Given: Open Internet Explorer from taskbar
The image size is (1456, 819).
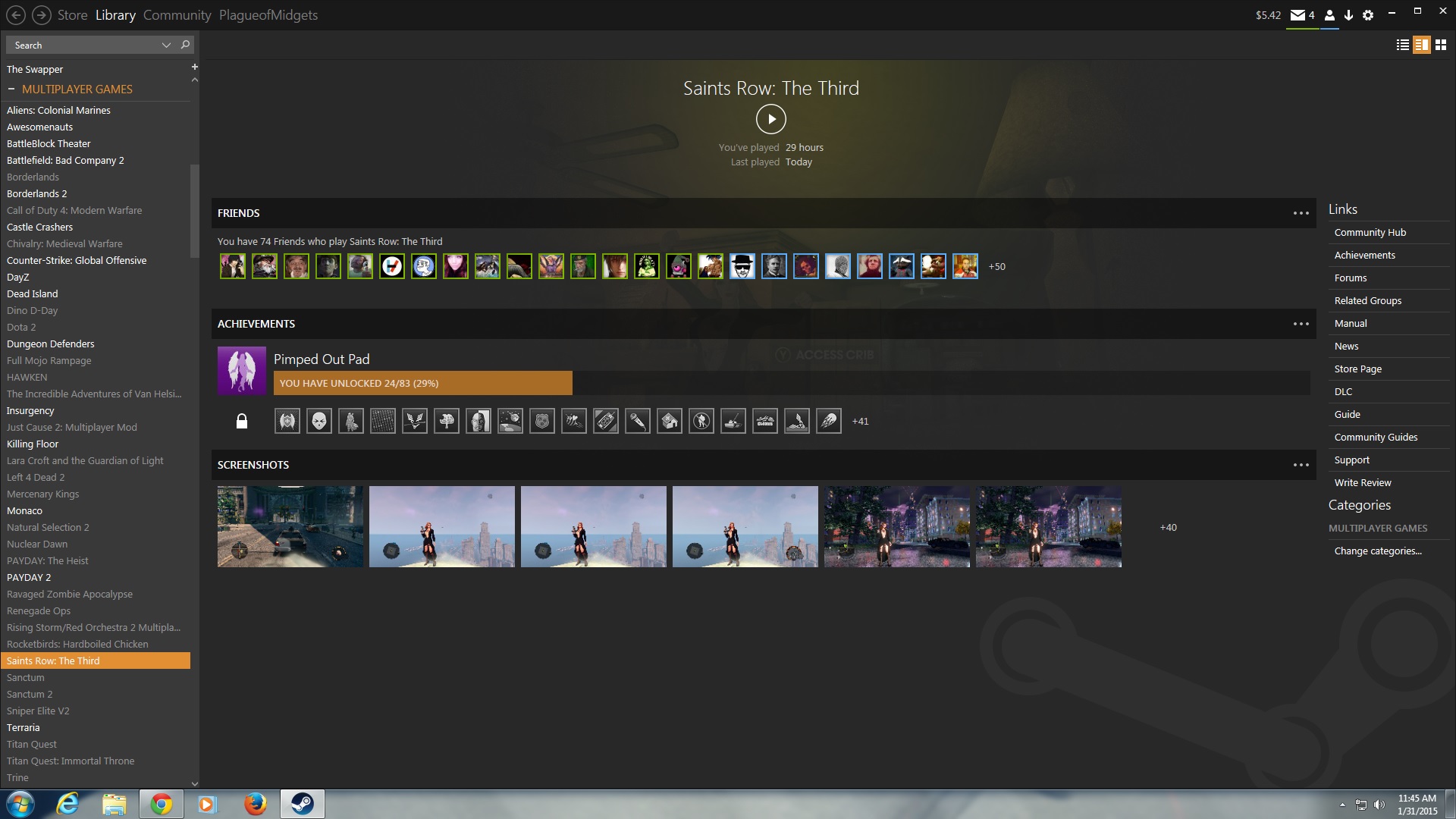Looking at the screenshot, I should (x=68, y=804).
